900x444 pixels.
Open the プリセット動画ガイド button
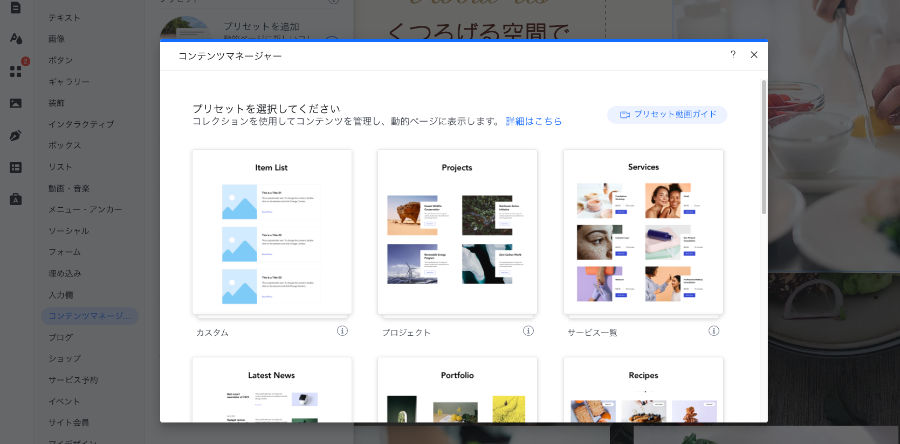(668, 114)
